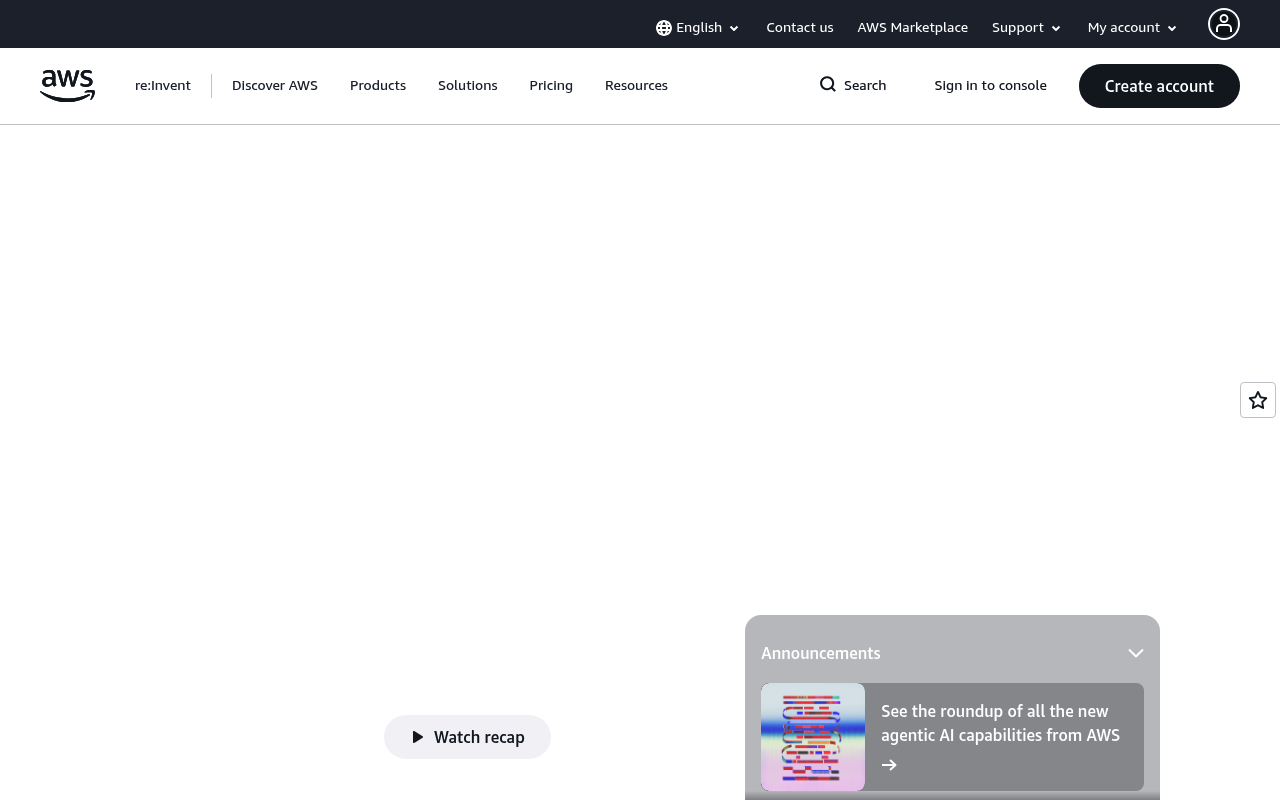Open the English language dropdown
The width and height of the screenshot is (1280, 800).
pos(698,28)
